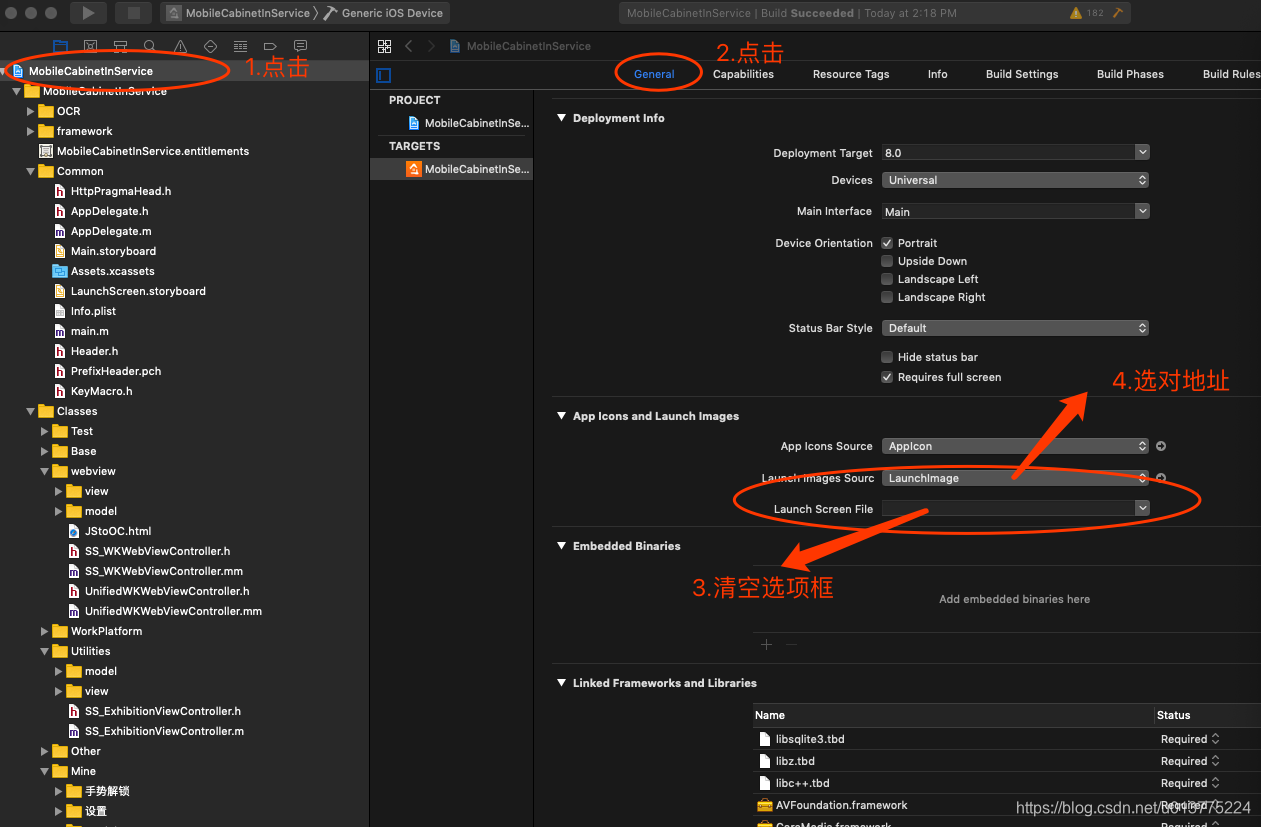This screenshot has width=1261, height=827.
Task: Click the Run (play) button
Action: pyautogui.click(x=88, y=13)
